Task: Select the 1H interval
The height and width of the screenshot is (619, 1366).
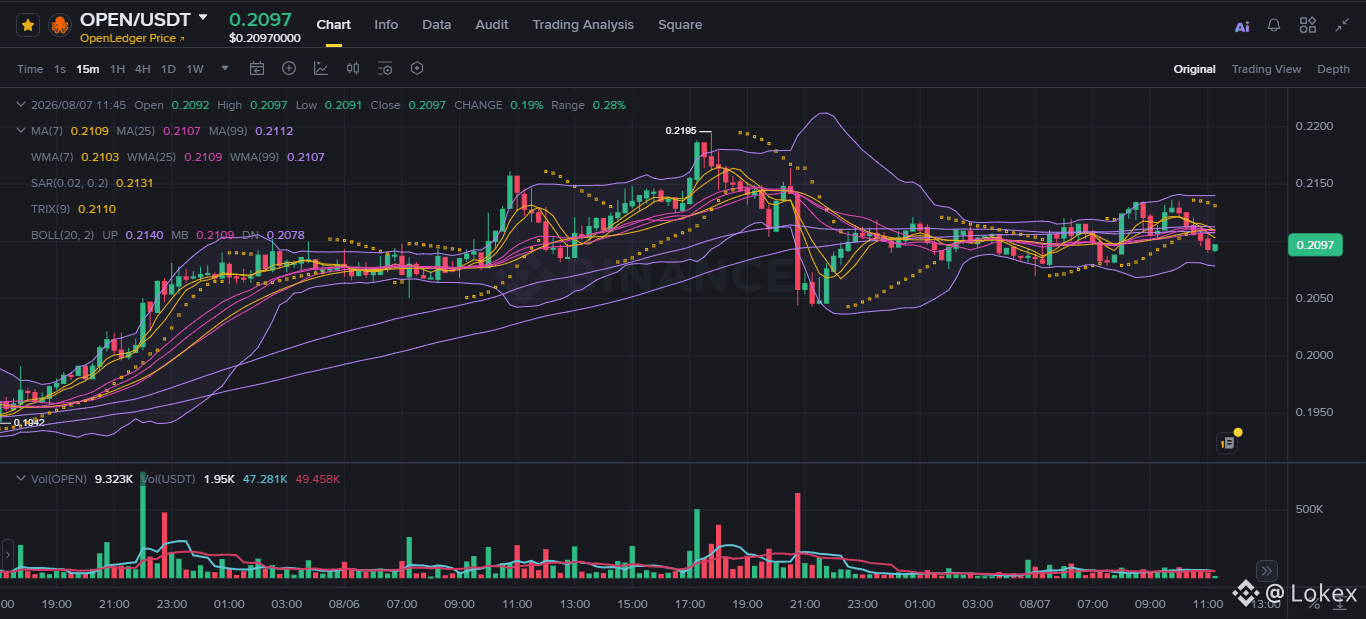Action: [x=118, y=69]
